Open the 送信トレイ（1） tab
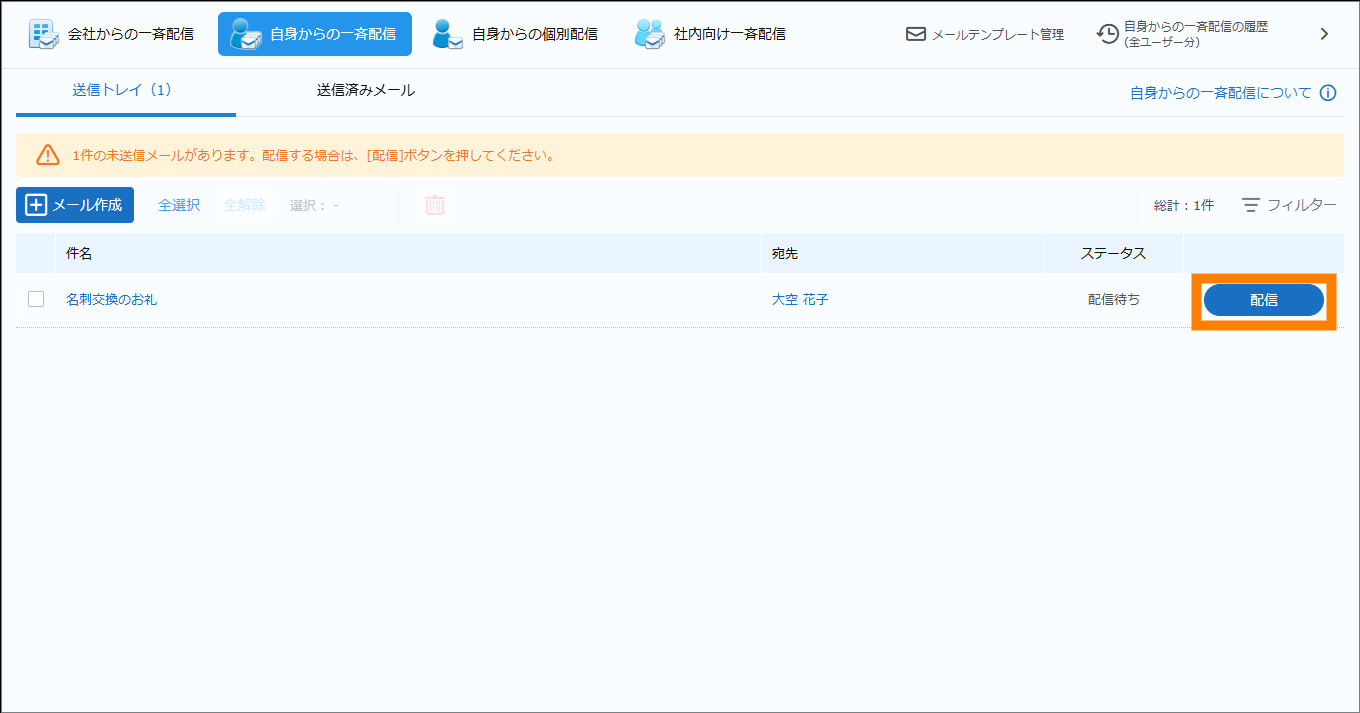1360x713 pixels. [x=123, y=90]
